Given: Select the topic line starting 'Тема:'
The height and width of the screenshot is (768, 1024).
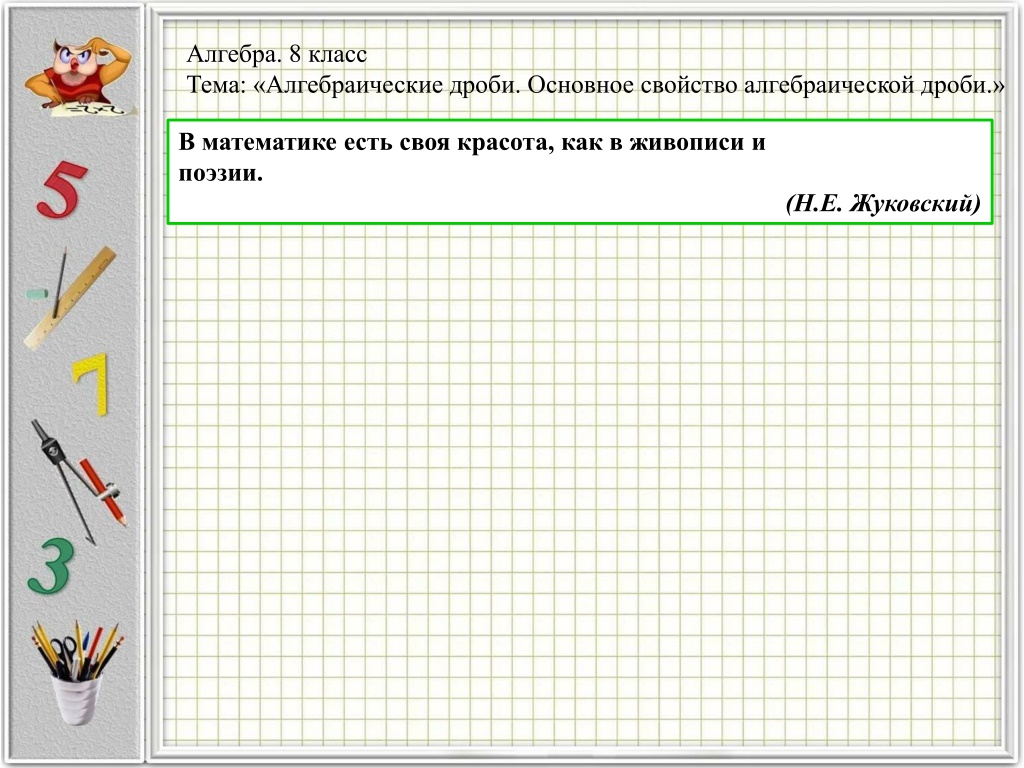Looking at the screenshot, I should point(596,85).
